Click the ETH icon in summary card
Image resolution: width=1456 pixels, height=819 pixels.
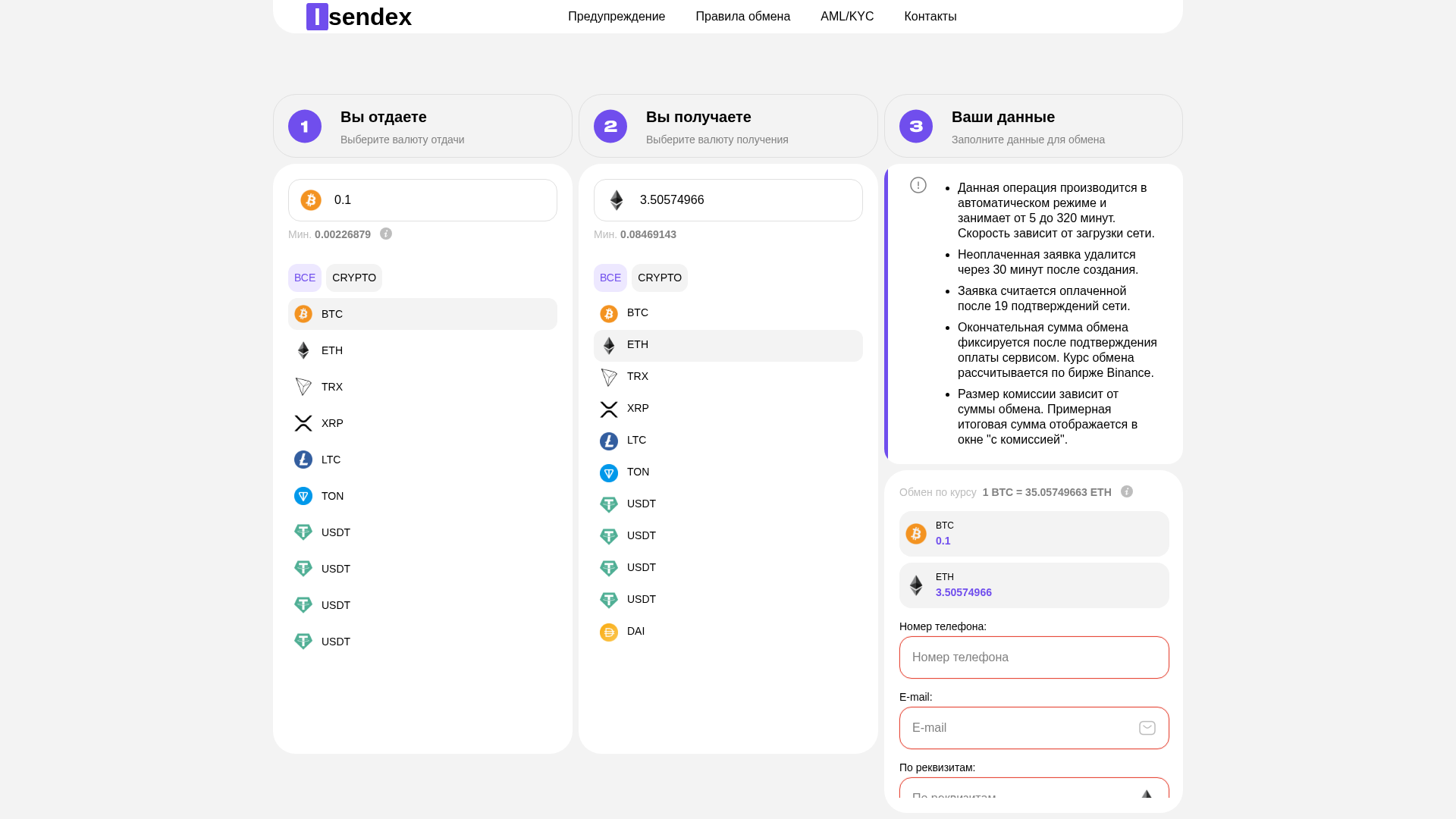click(916, 585)
